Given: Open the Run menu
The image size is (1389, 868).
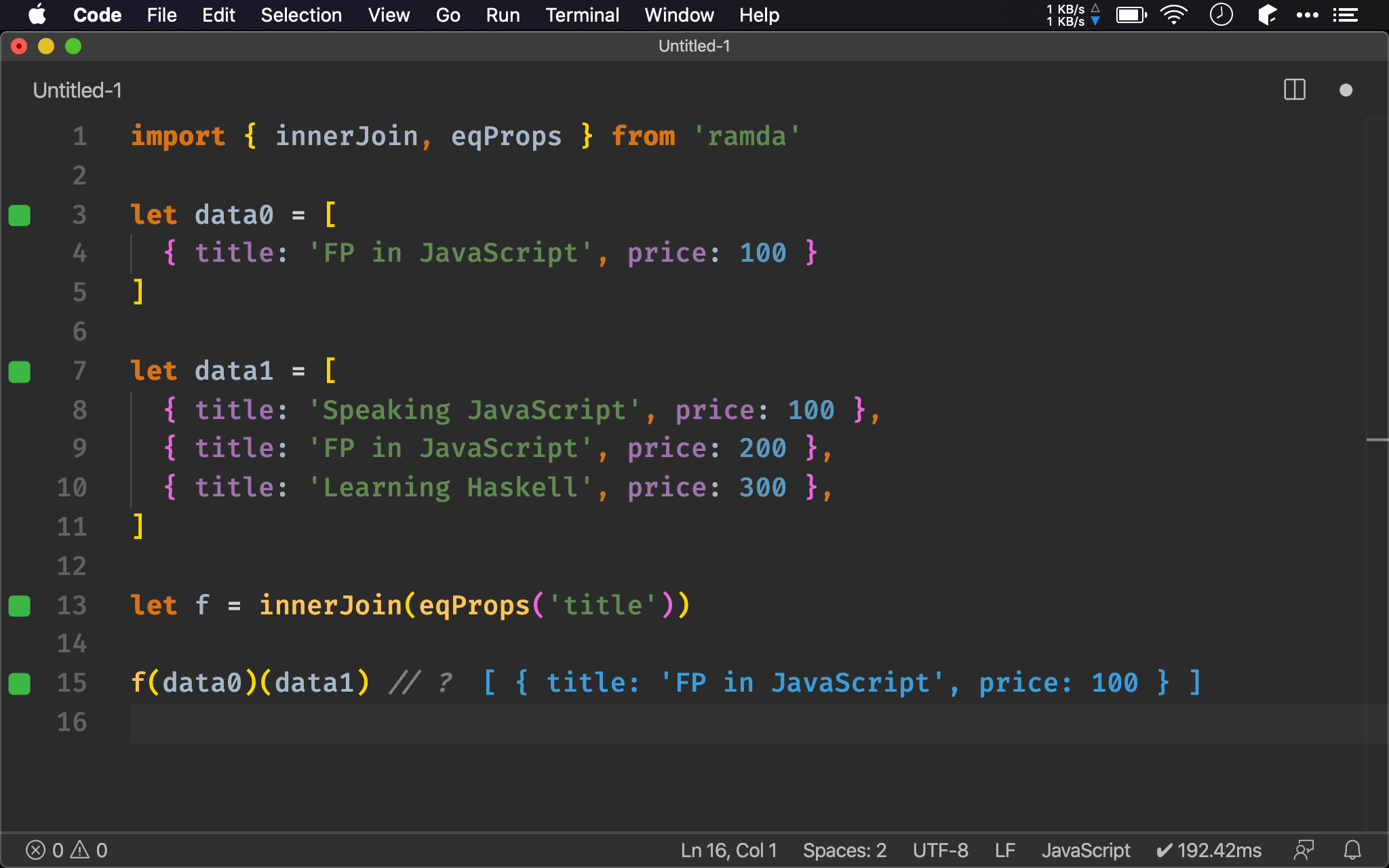Looking at the screenshot, I should click(503, 15).
